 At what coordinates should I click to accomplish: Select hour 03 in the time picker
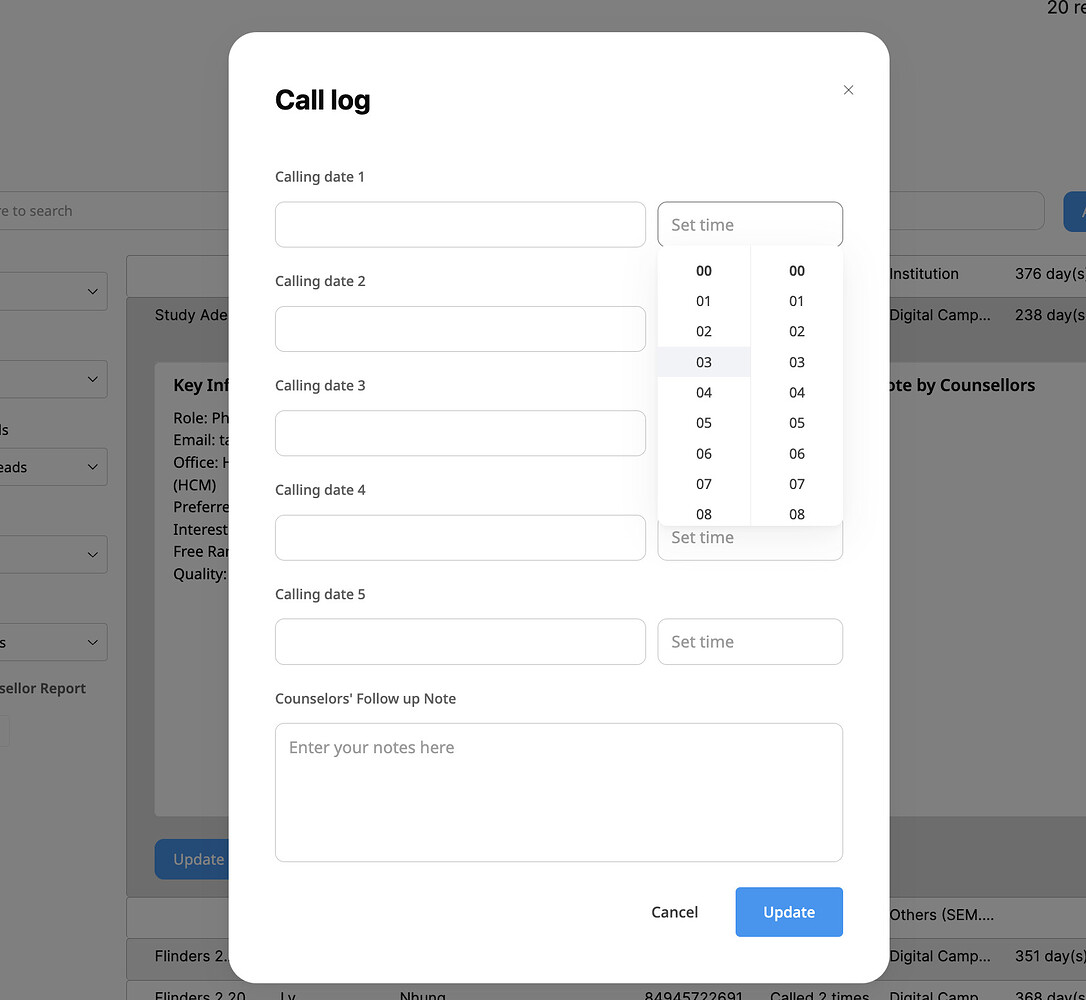703,362
